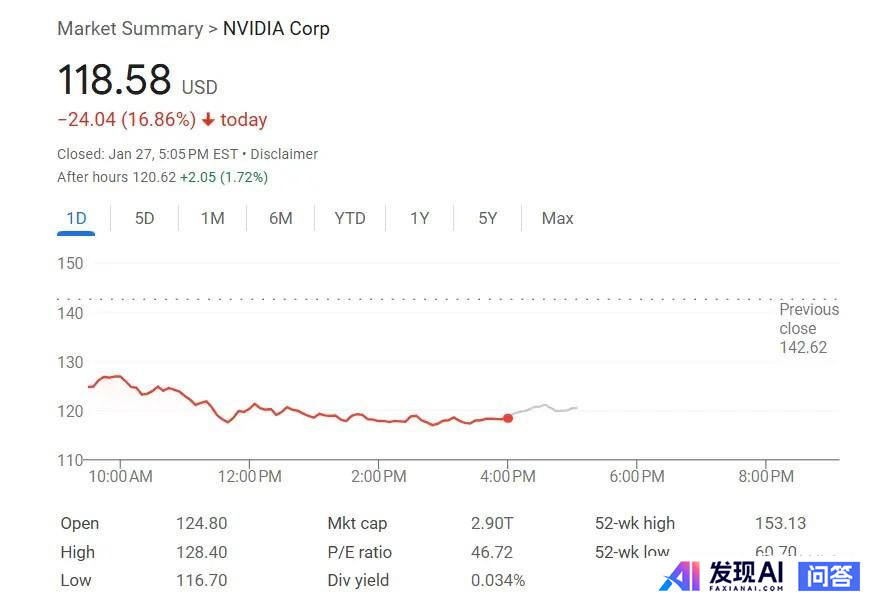
Task: Click the 发现AI logo icon
Action: pos(680,576)
